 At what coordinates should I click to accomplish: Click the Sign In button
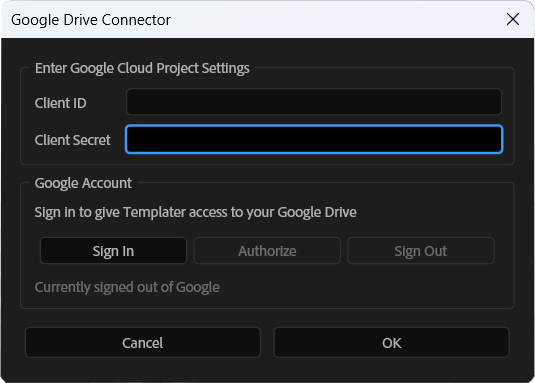point(113,251)
